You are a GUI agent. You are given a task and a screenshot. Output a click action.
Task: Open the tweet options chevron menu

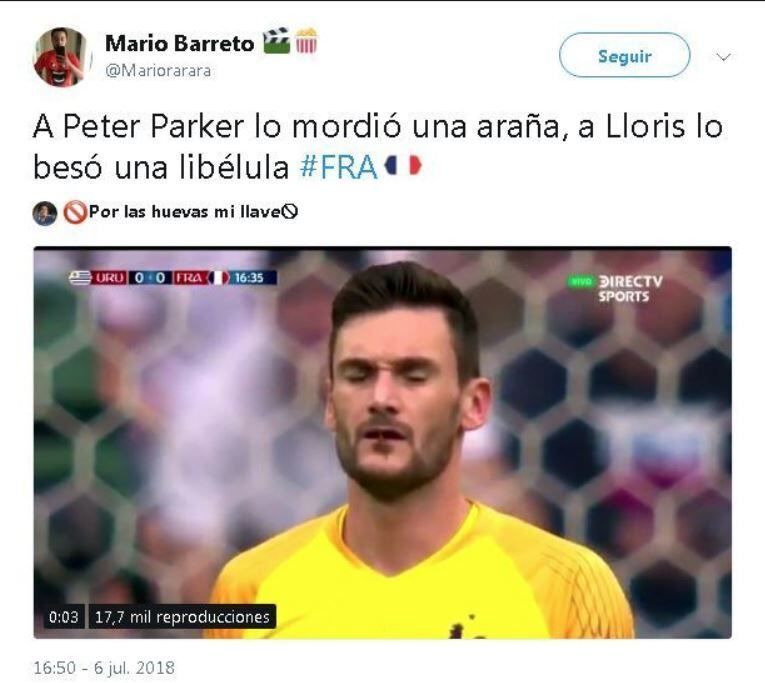coord(724,57)
